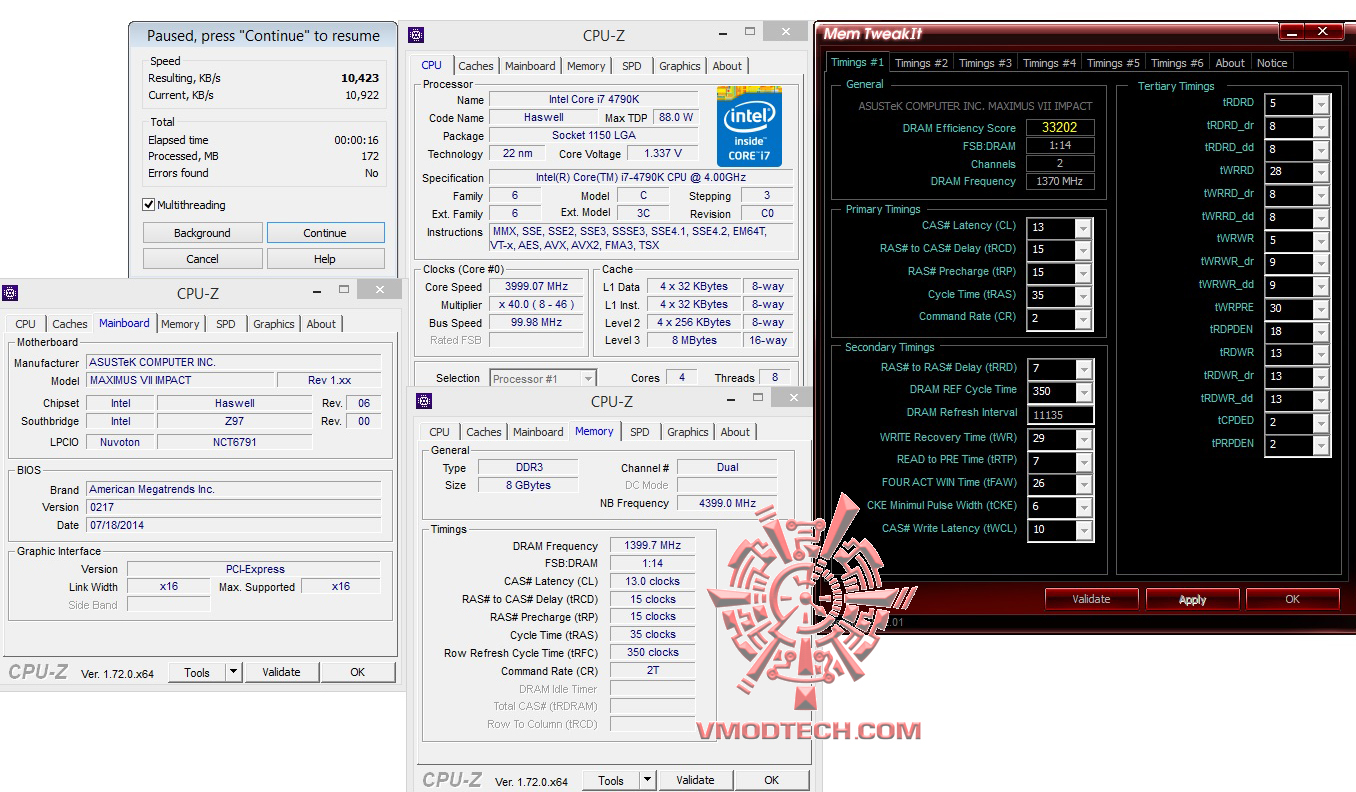Cancel the paused benchmark
The height and width of the screenshot is (792, 1356).
202,259
